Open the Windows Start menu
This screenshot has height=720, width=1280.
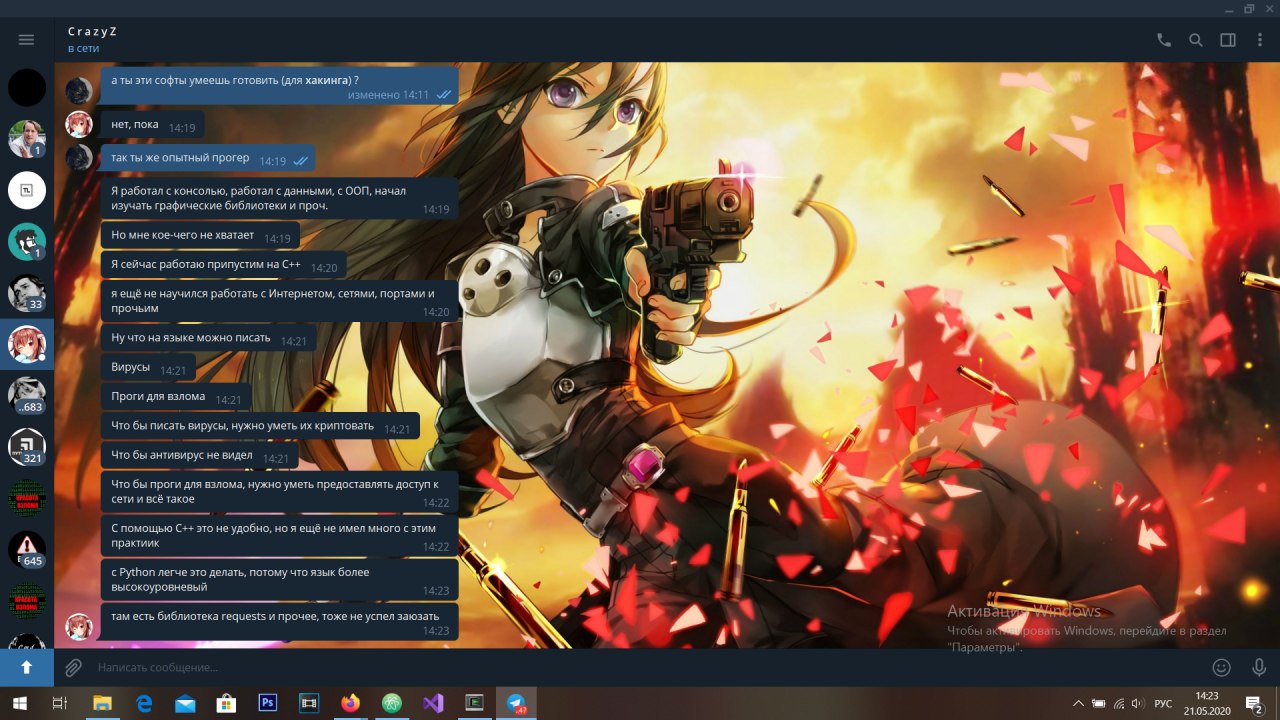pyautogui.click(x=20, y=703)
